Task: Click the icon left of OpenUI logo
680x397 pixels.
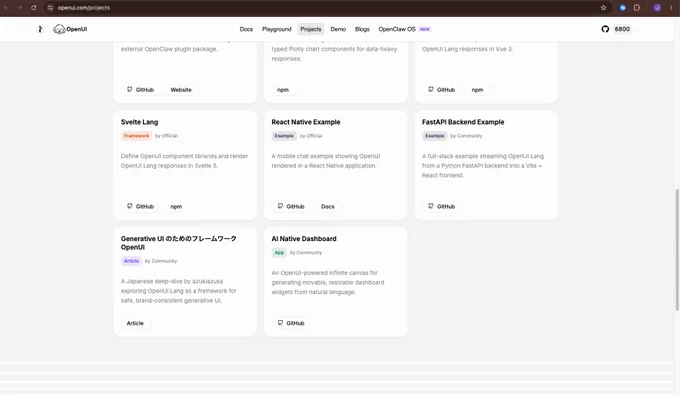Action: coord(40,29)
